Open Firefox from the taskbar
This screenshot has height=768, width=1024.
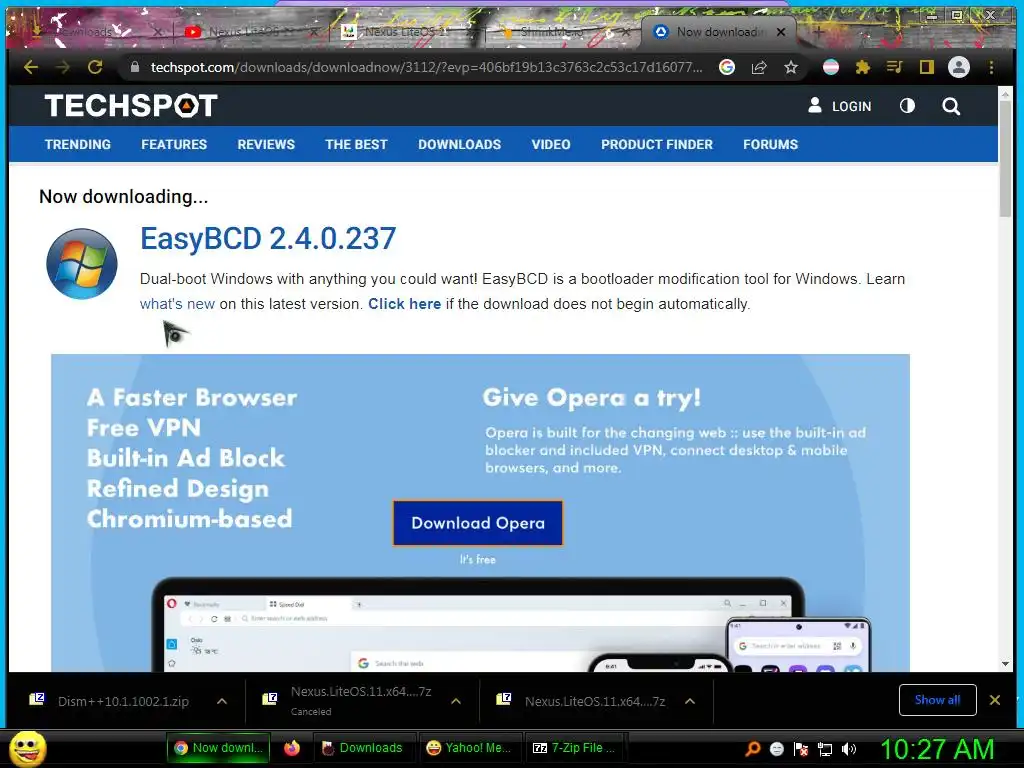point(292,748)
